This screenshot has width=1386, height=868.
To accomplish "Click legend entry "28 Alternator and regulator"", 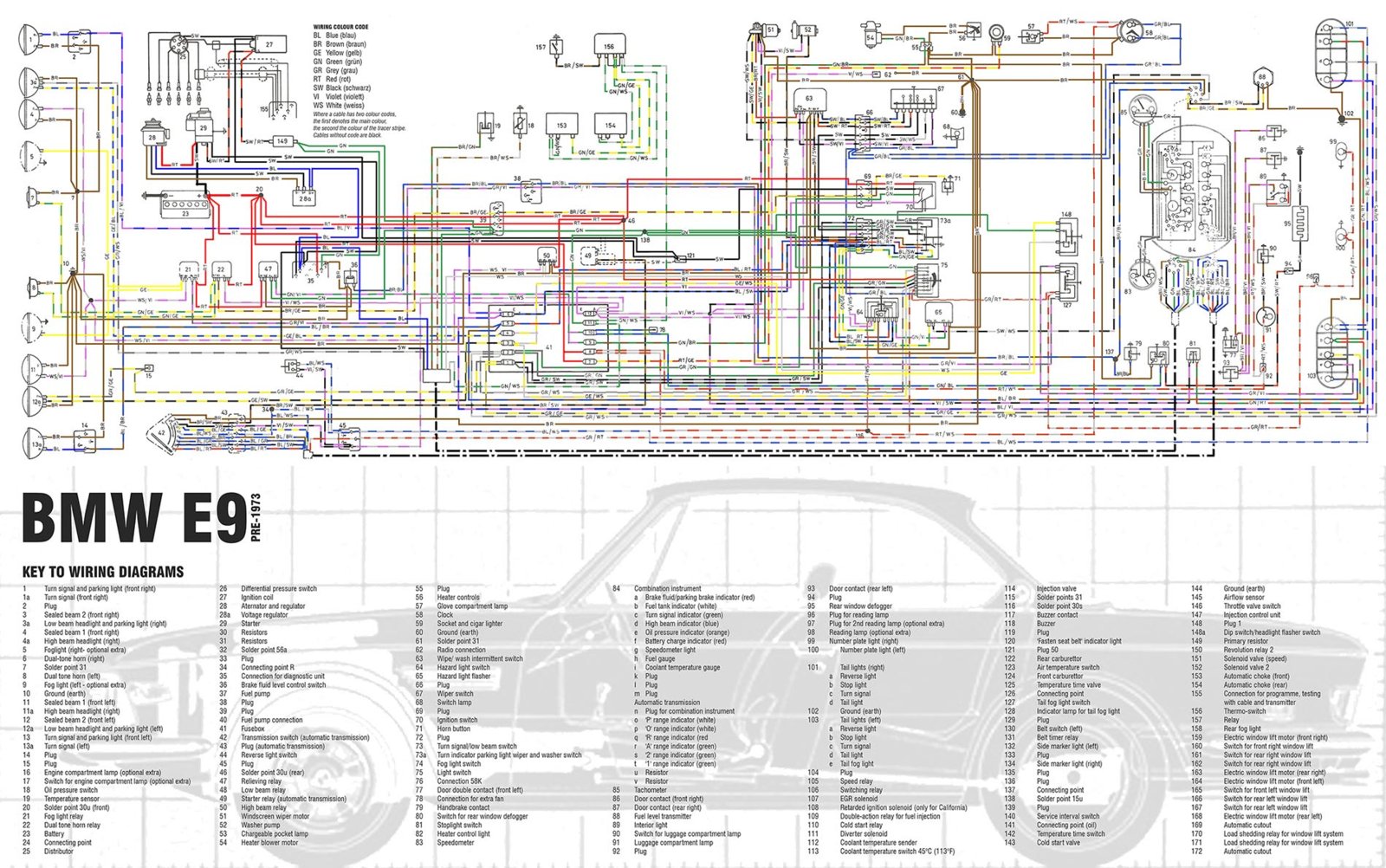I will pyautogui.click(x=262, y=606).
